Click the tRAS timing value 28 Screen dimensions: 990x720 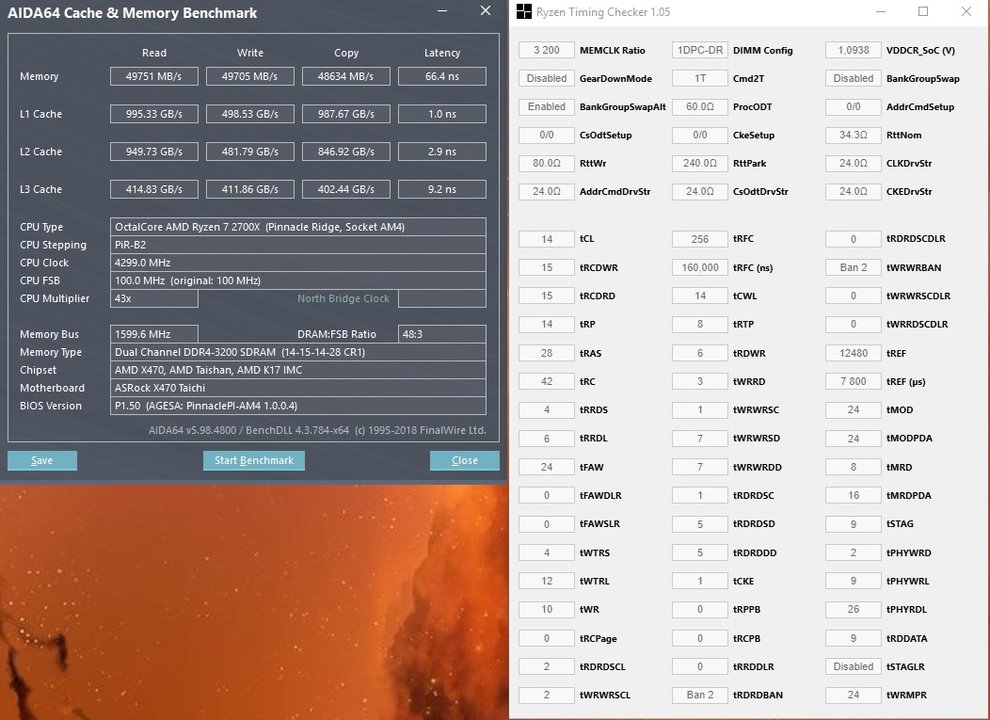[547, 353]
